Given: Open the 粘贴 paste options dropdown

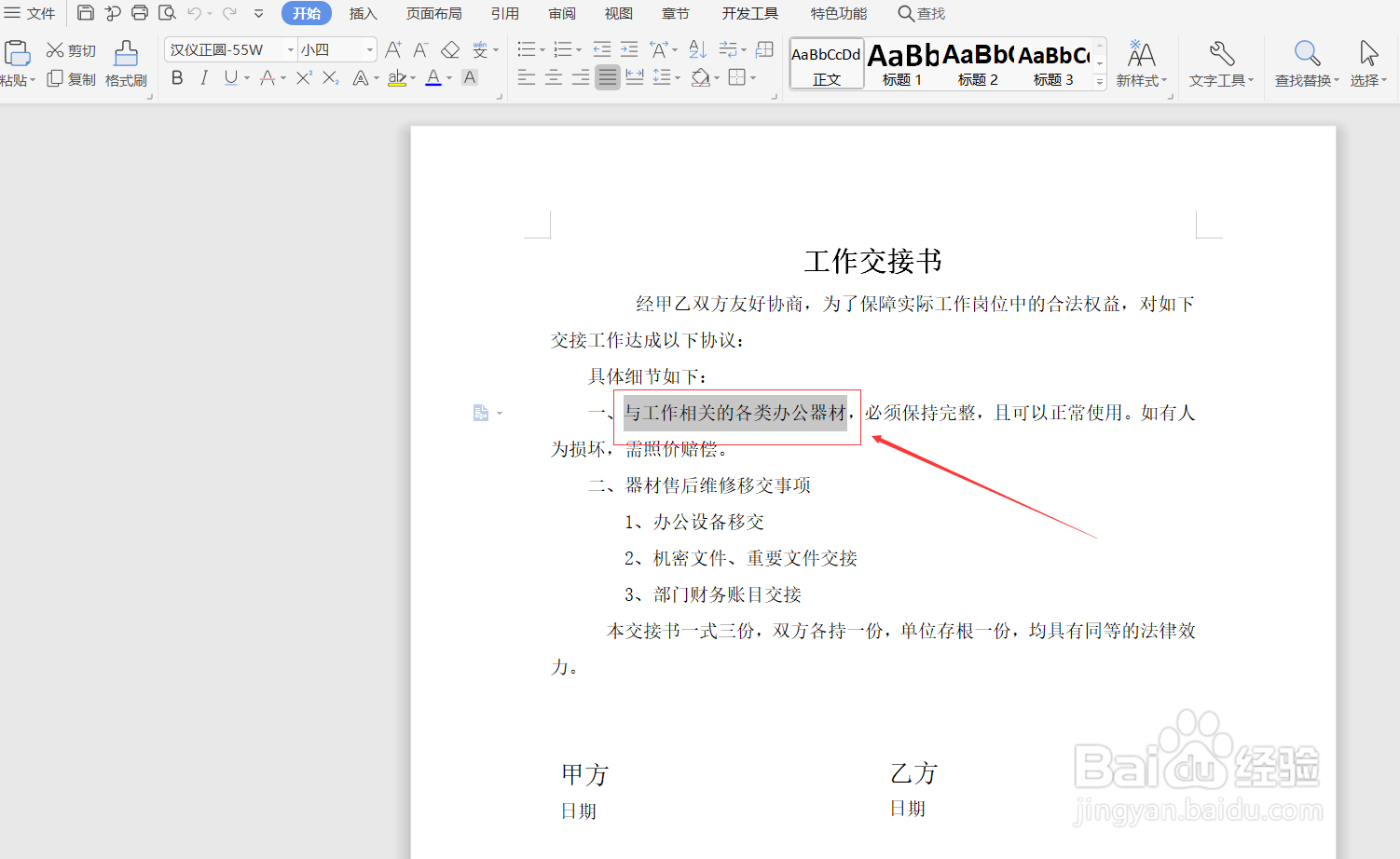Looking at the screenshot, I should [x=18, y=80].
